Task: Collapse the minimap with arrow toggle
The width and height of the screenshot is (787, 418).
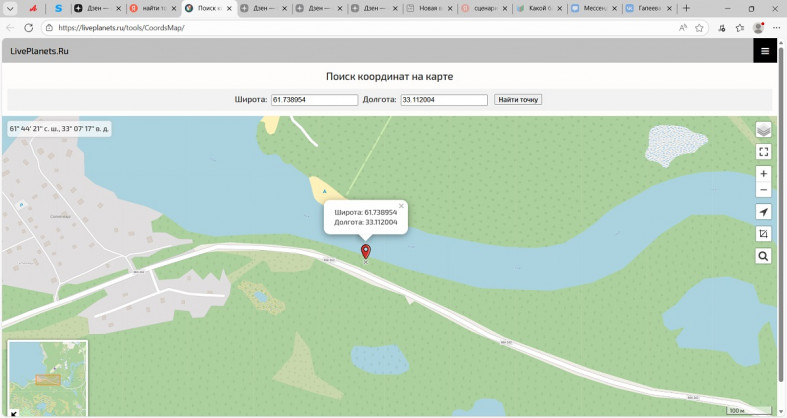Action: pyautogui.click(x=13, y=411)
